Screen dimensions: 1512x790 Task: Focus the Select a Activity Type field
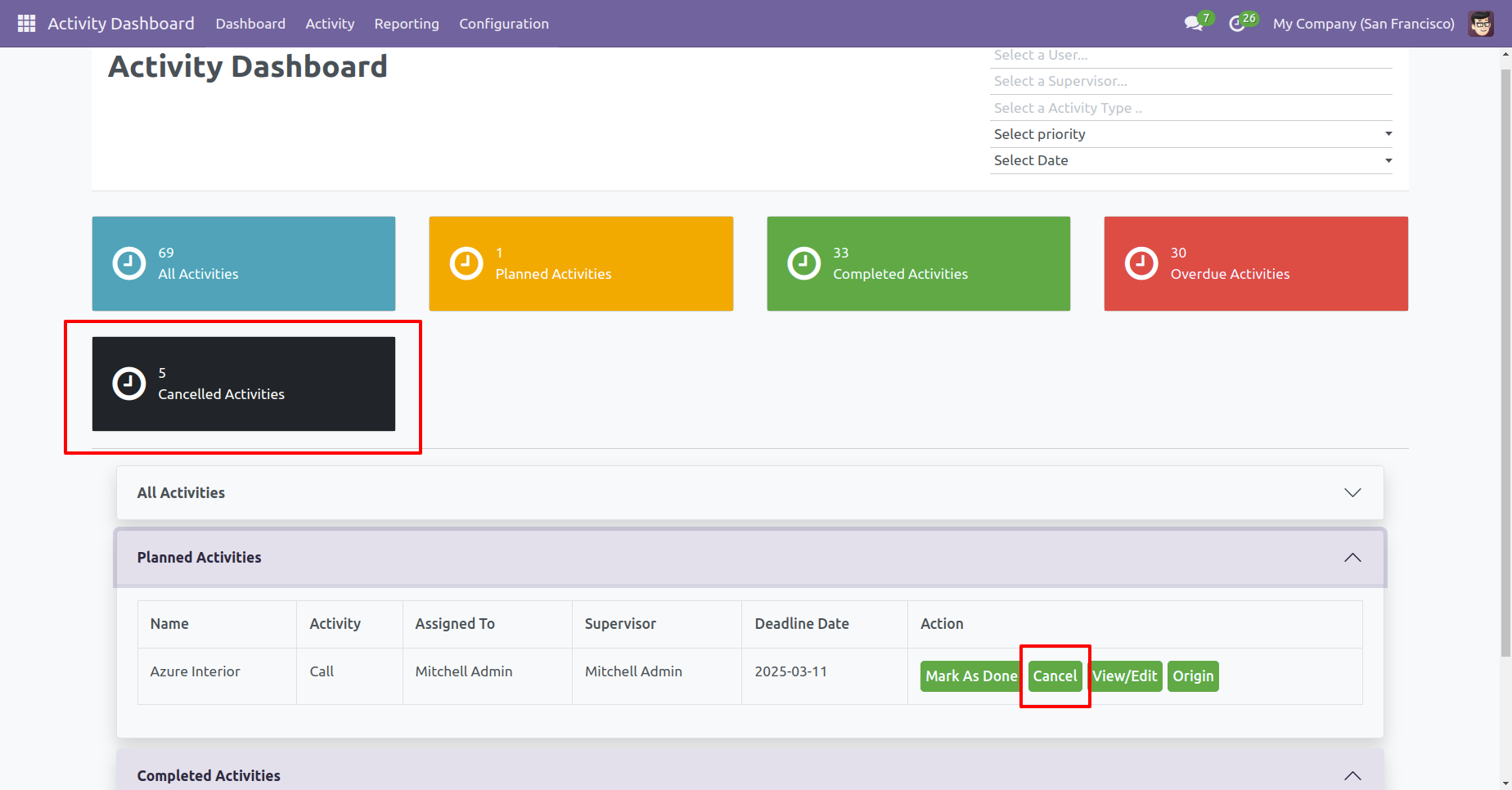point(1191,108)
